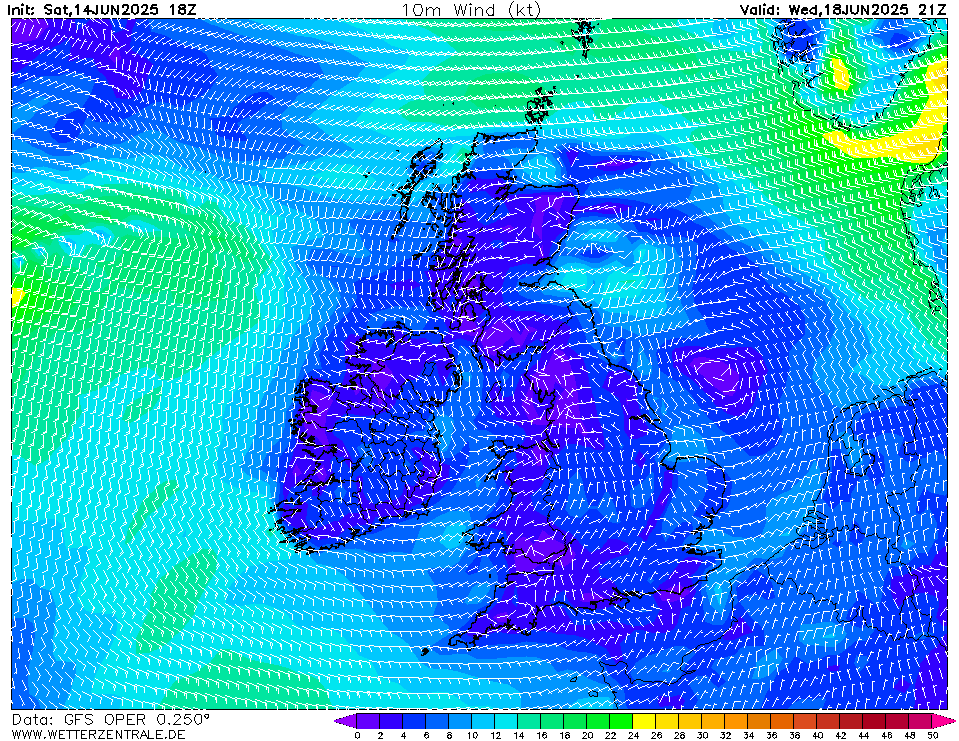Pick the cyan legend swatch between 10 and 12
The width and height of the screenshot is (959, 741).
tap(483, 721)
